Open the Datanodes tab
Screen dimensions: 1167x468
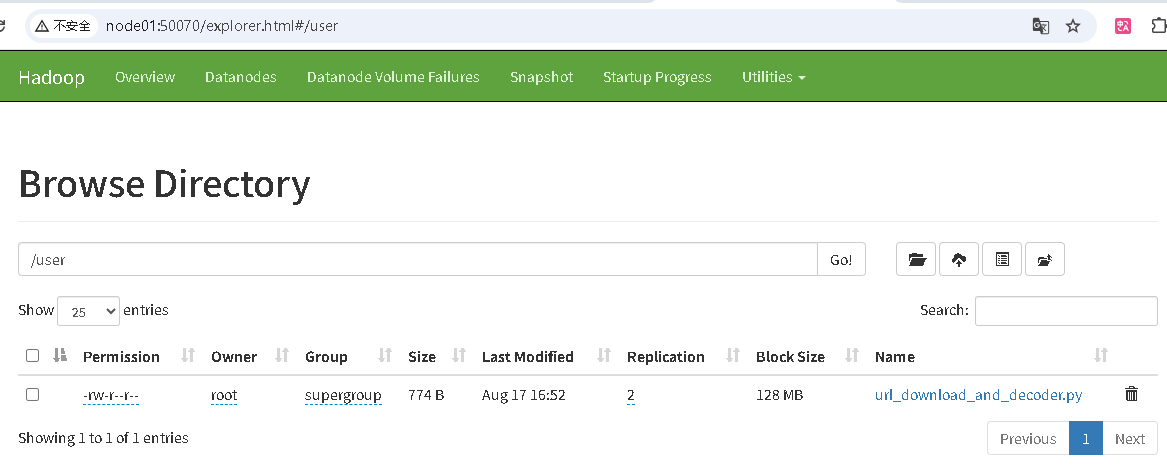(x=240, y=77)
